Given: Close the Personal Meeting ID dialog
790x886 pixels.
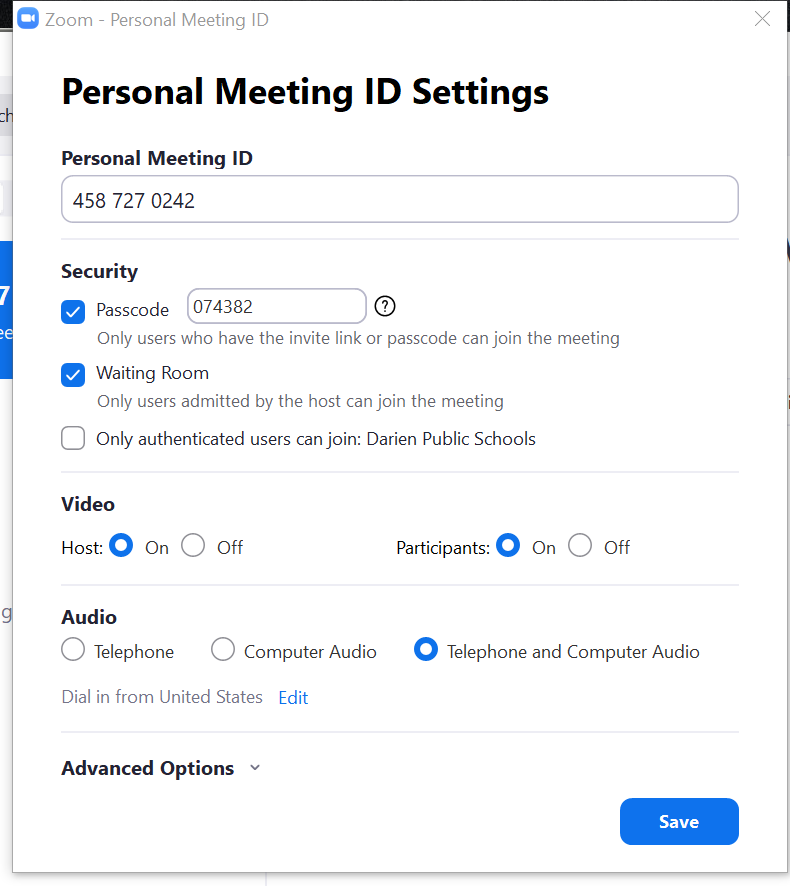Looking at the screenshot, I should click(x=762, y=19).
